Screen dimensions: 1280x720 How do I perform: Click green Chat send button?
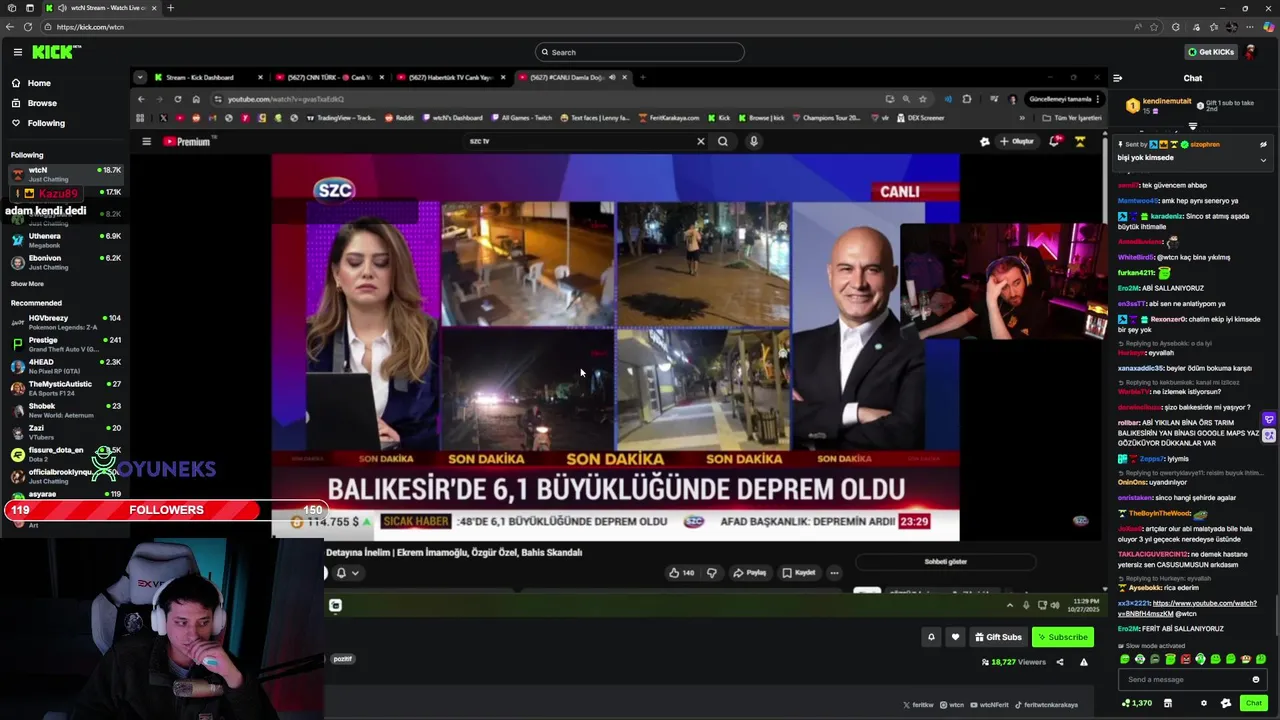coord(1253,703)
